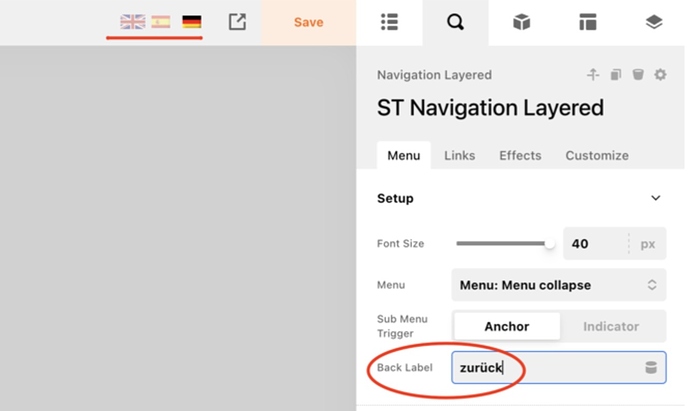
Task: Open the Menu collapse dropdown
Action: click(558, 285)
